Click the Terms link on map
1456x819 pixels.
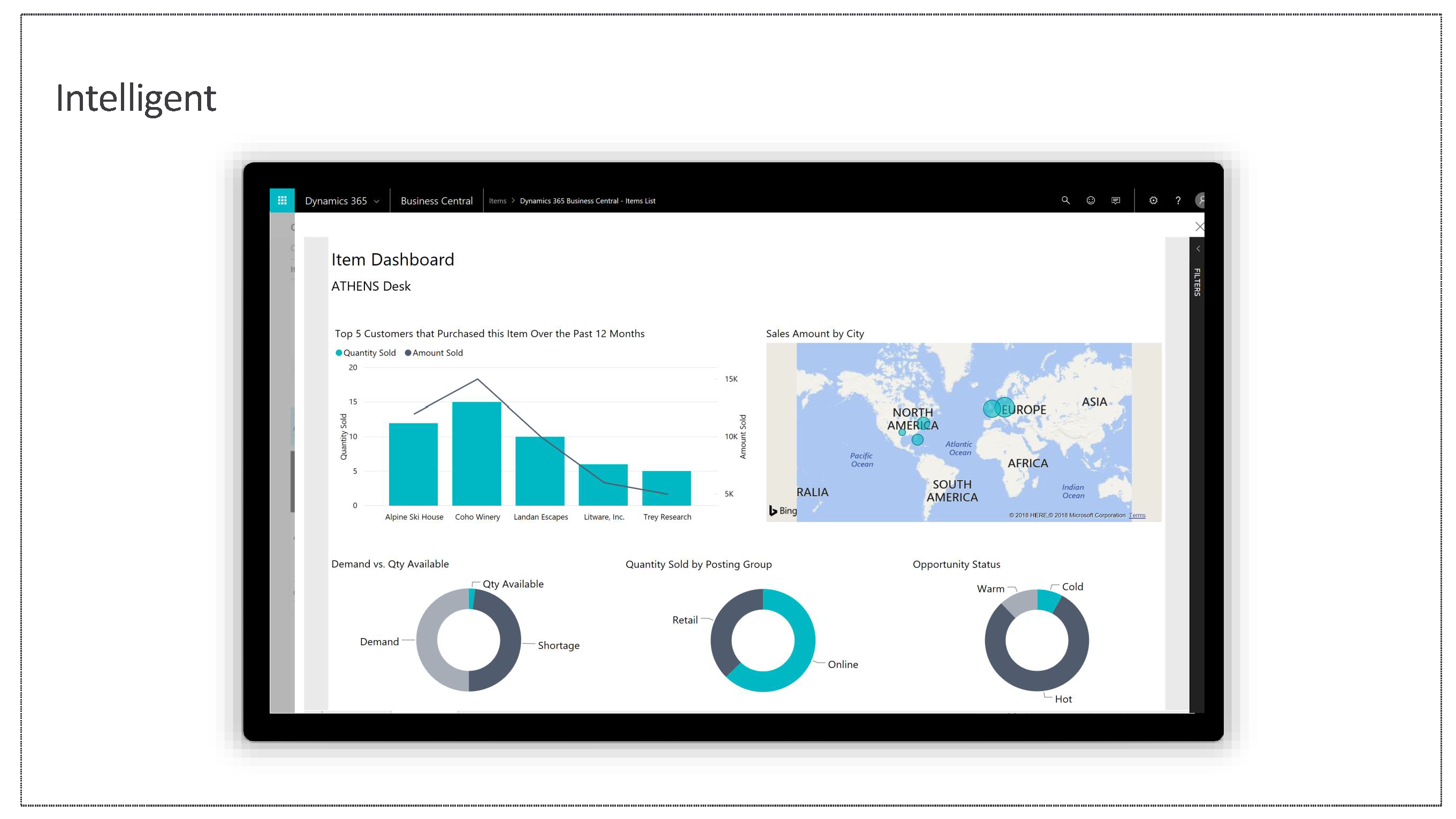(1137, 515)
